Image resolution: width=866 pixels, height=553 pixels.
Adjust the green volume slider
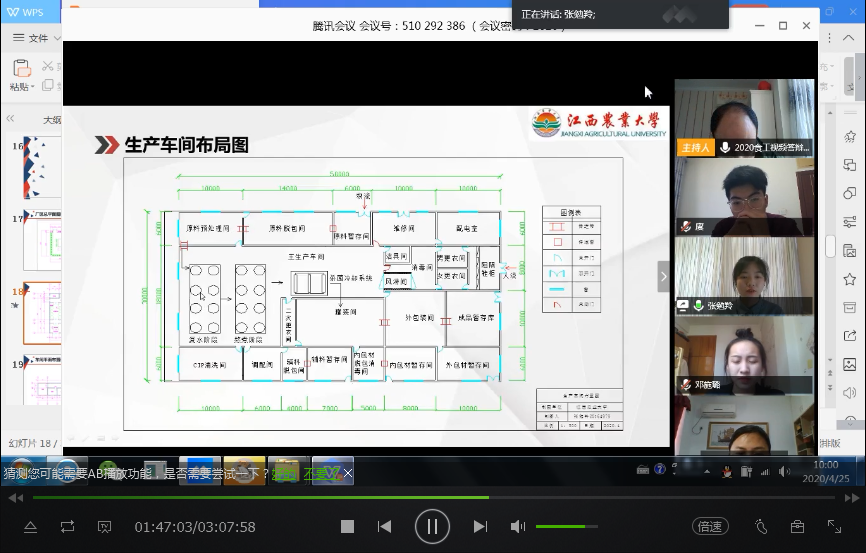point(572,526)
